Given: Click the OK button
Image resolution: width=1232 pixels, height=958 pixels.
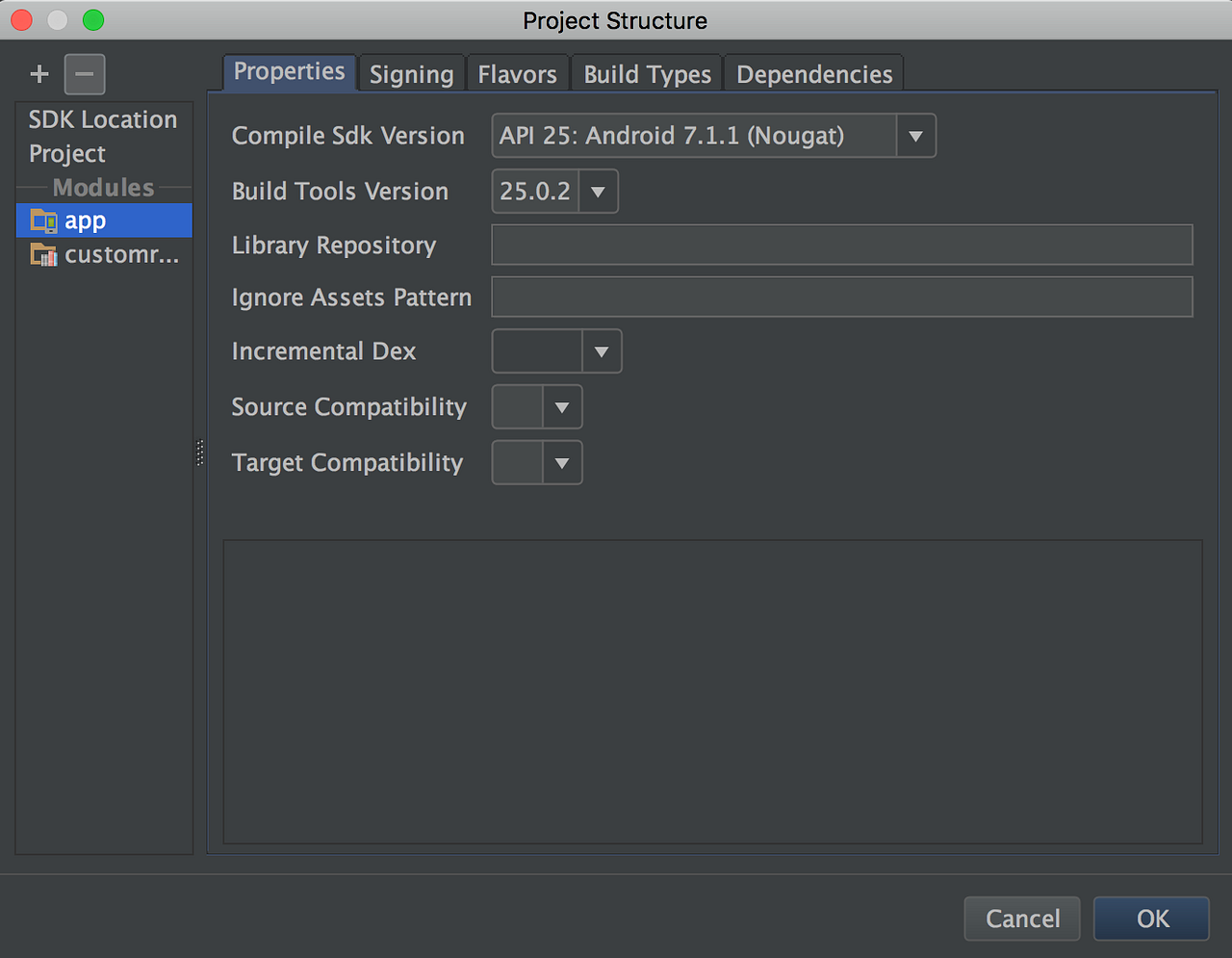Looking at the screenshot, I should (x=1151, y=919).
